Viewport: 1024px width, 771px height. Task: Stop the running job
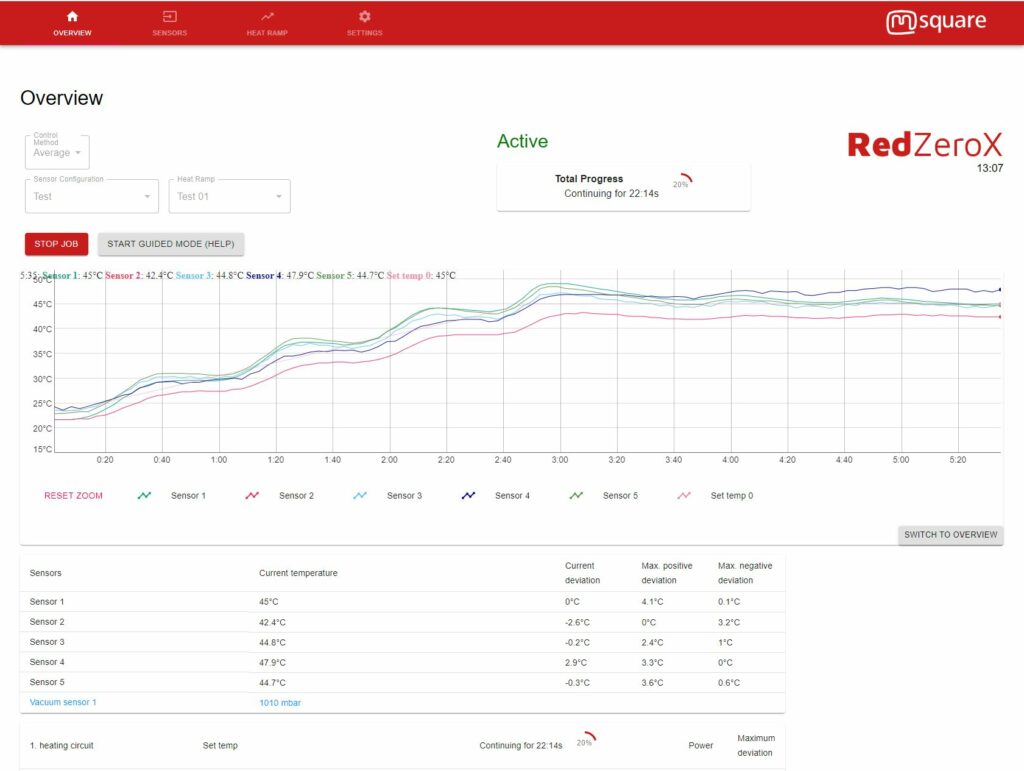pyautogui.click(x=56, y=244)
